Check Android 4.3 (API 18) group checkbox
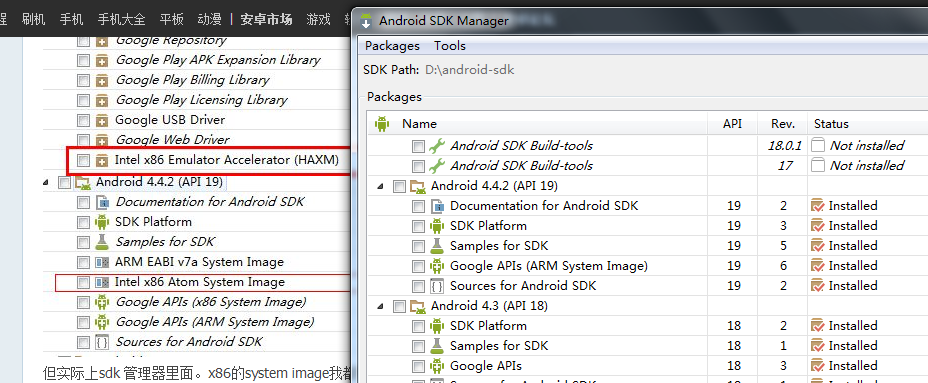Image resolution: width=928 pixels, height=383 pixels. click(399, 306)
